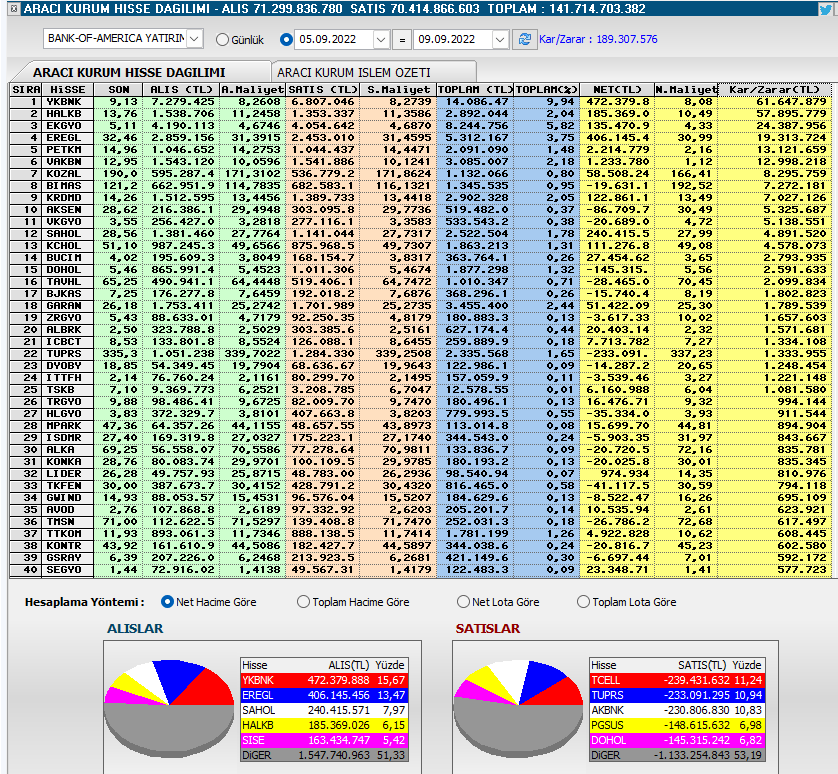Click the refresh data icon

click(x=524, y=39)
